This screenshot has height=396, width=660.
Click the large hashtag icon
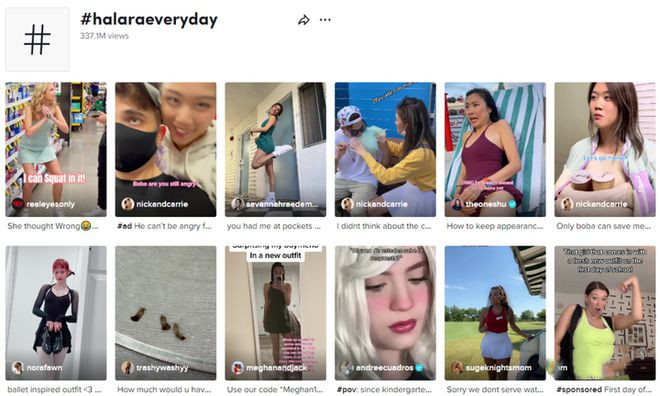point(37,40)
